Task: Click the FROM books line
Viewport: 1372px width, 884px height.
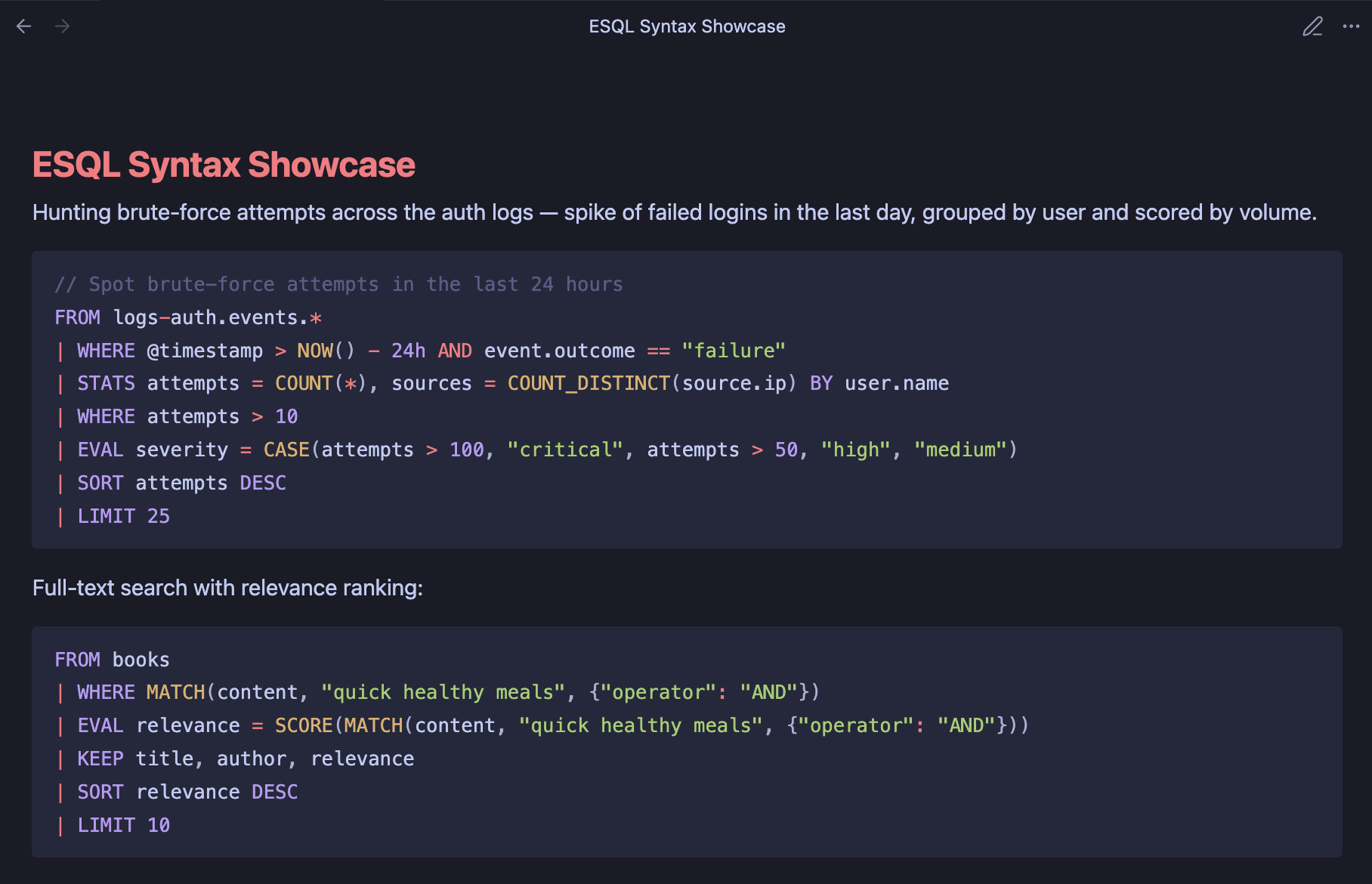Action: tap(112, 660)
